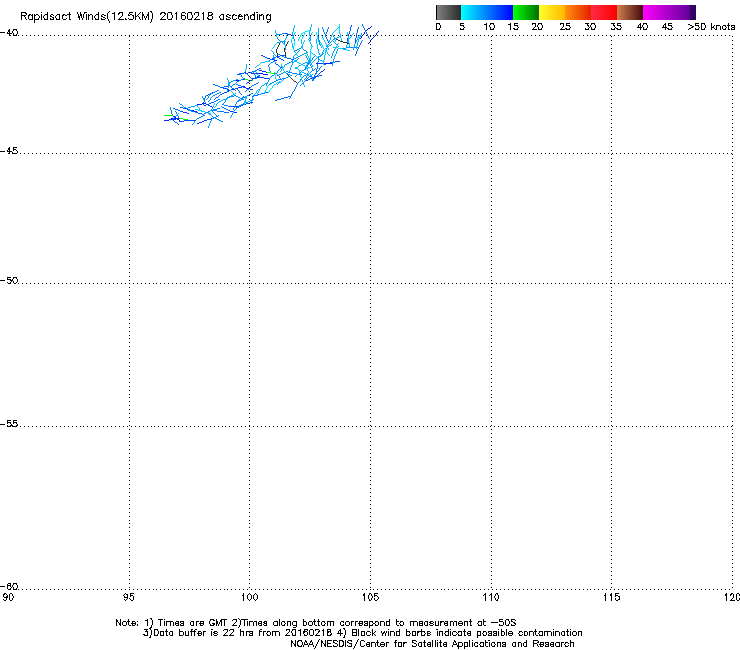Select the red 30-35 knots color segment
This screenshot has height=650, width=740.
[604, 12]
